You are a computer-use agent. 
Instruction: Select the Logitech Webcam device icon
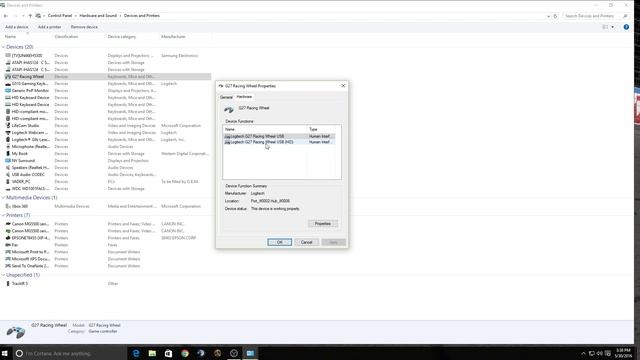click(8, 133)
